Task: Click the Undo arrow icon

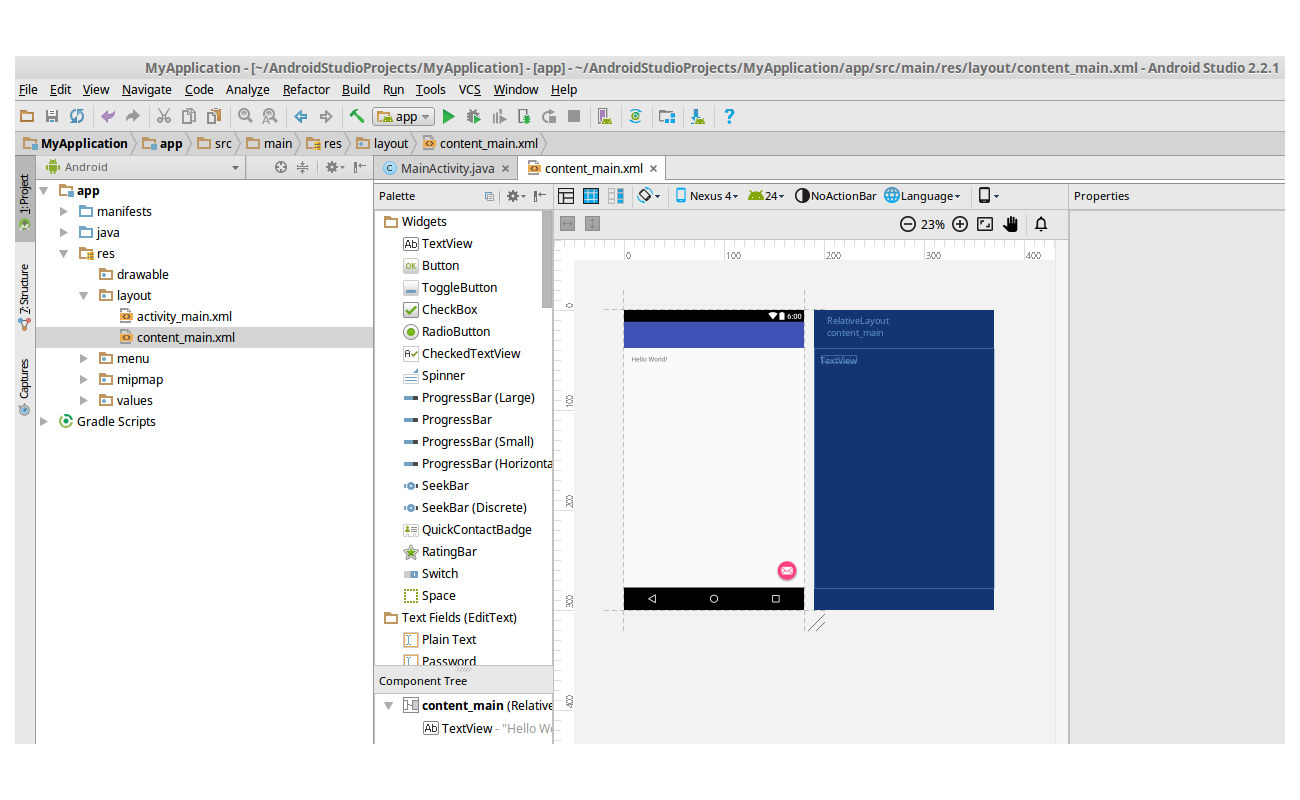Action: click(107, 116)
